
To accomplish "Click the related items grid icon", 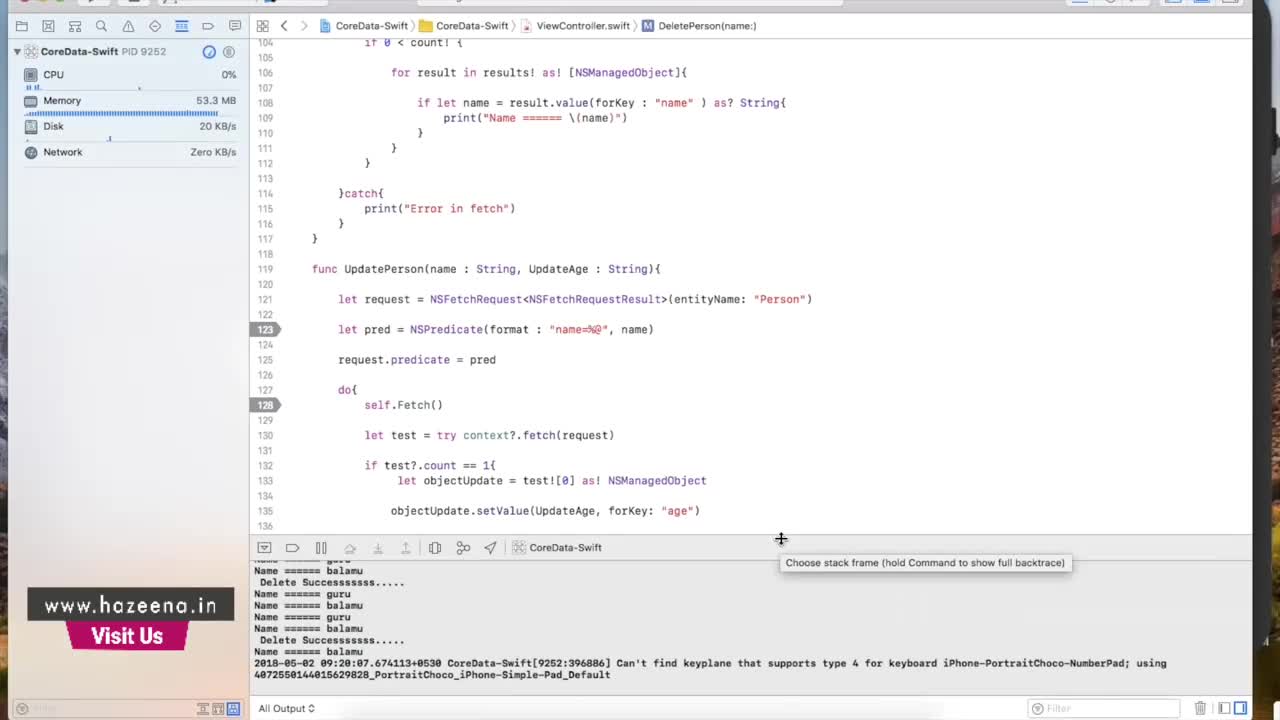I will (262, 26).
